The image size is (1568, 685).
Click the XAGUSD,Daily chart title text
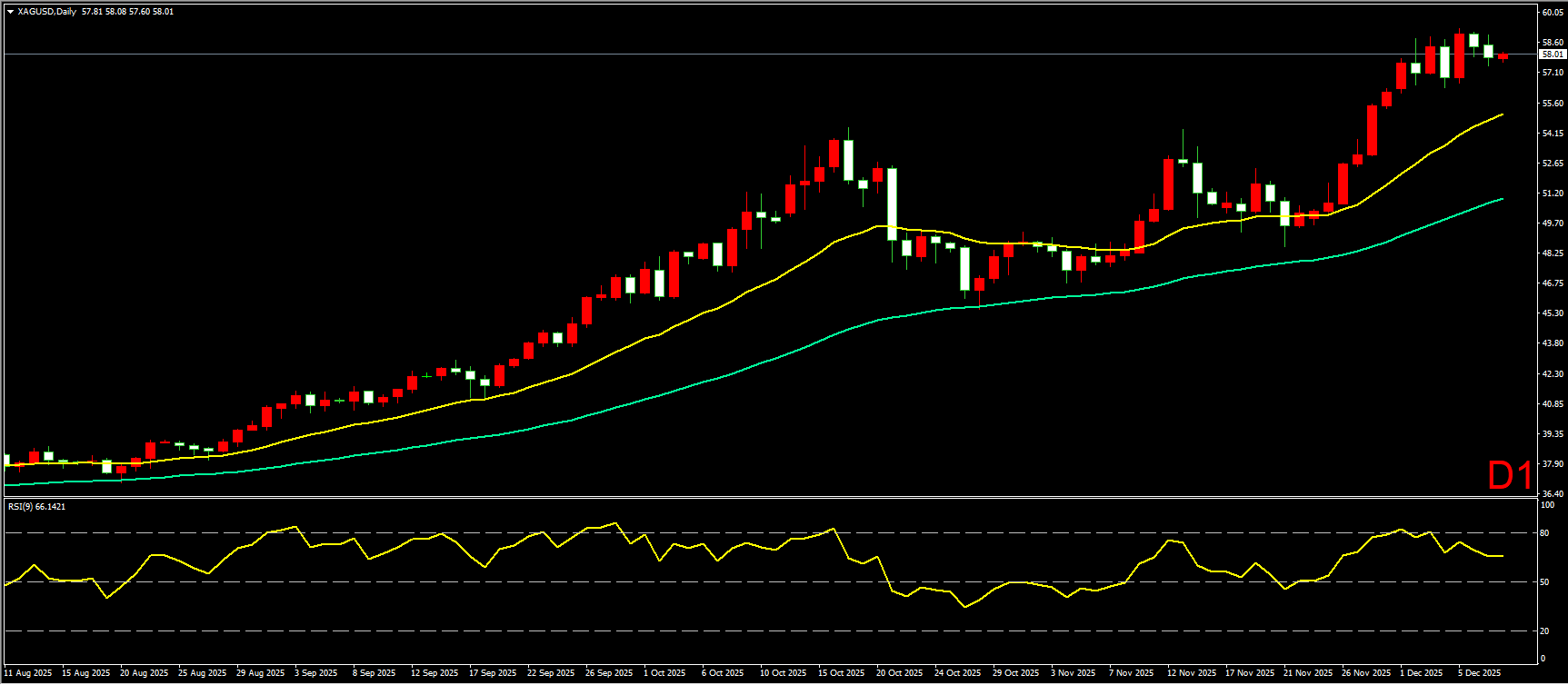pos(47,12)
